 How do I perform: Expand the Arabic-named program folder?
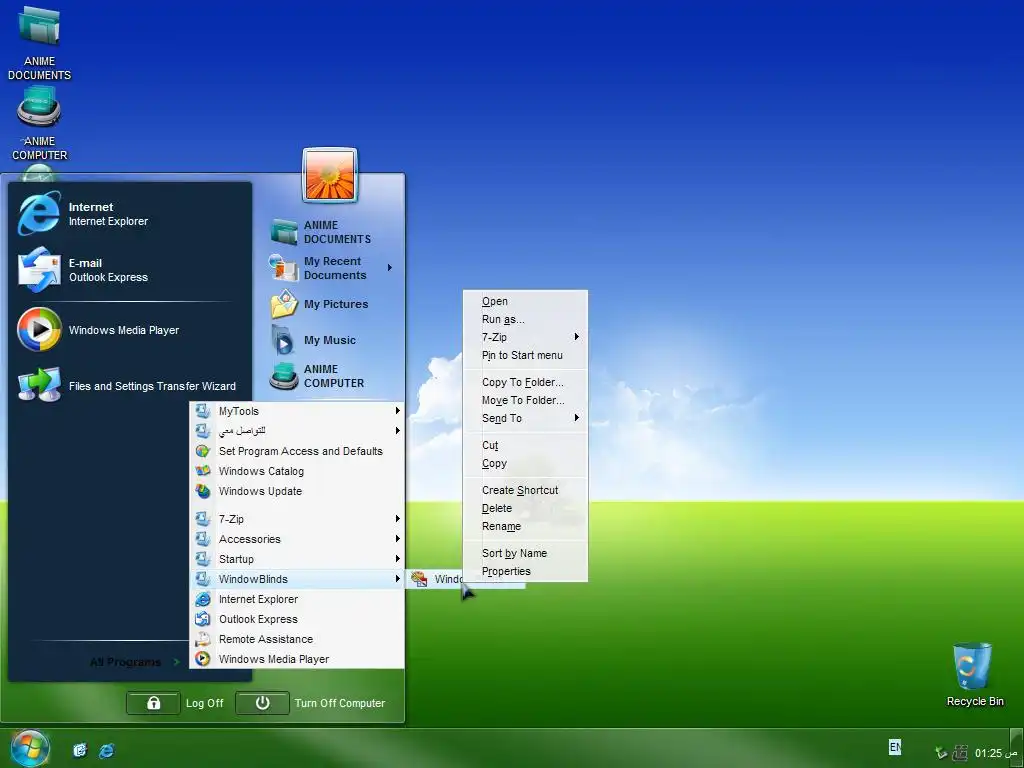[297, 431]
